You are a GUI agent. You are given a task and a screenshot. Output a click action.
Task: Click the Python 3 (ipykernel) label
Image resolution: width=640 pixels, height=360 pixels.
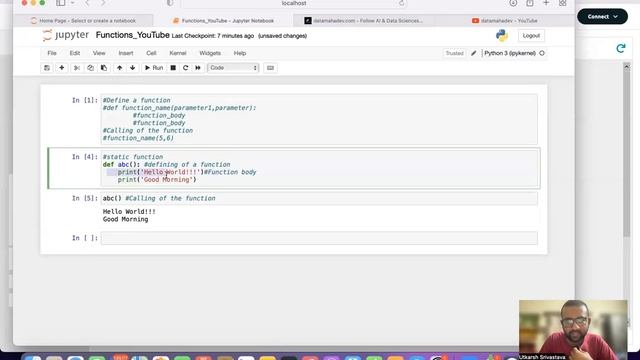tap(510, 53)
